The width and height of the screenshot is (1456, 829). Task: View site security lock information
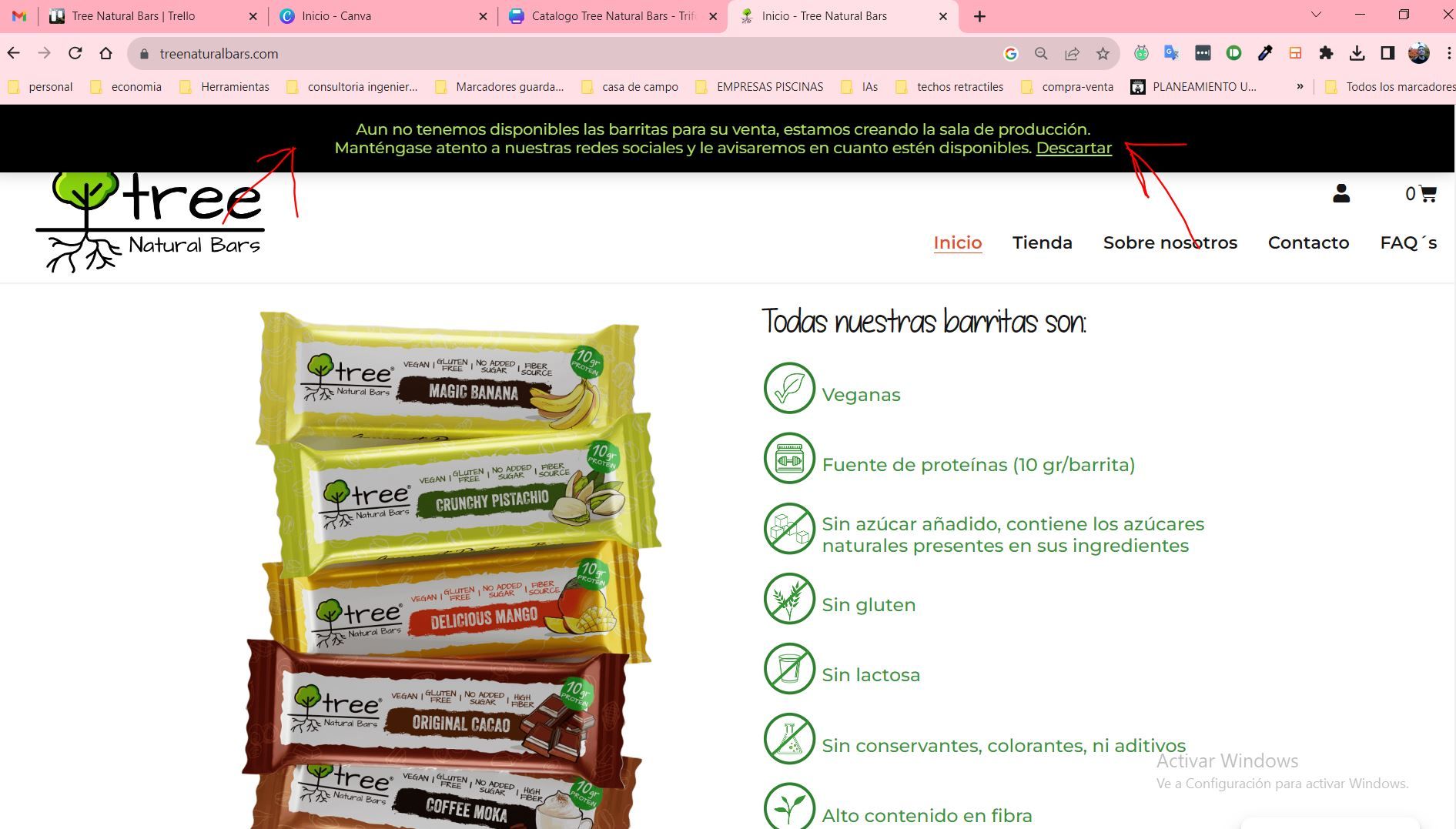[143, 54]
